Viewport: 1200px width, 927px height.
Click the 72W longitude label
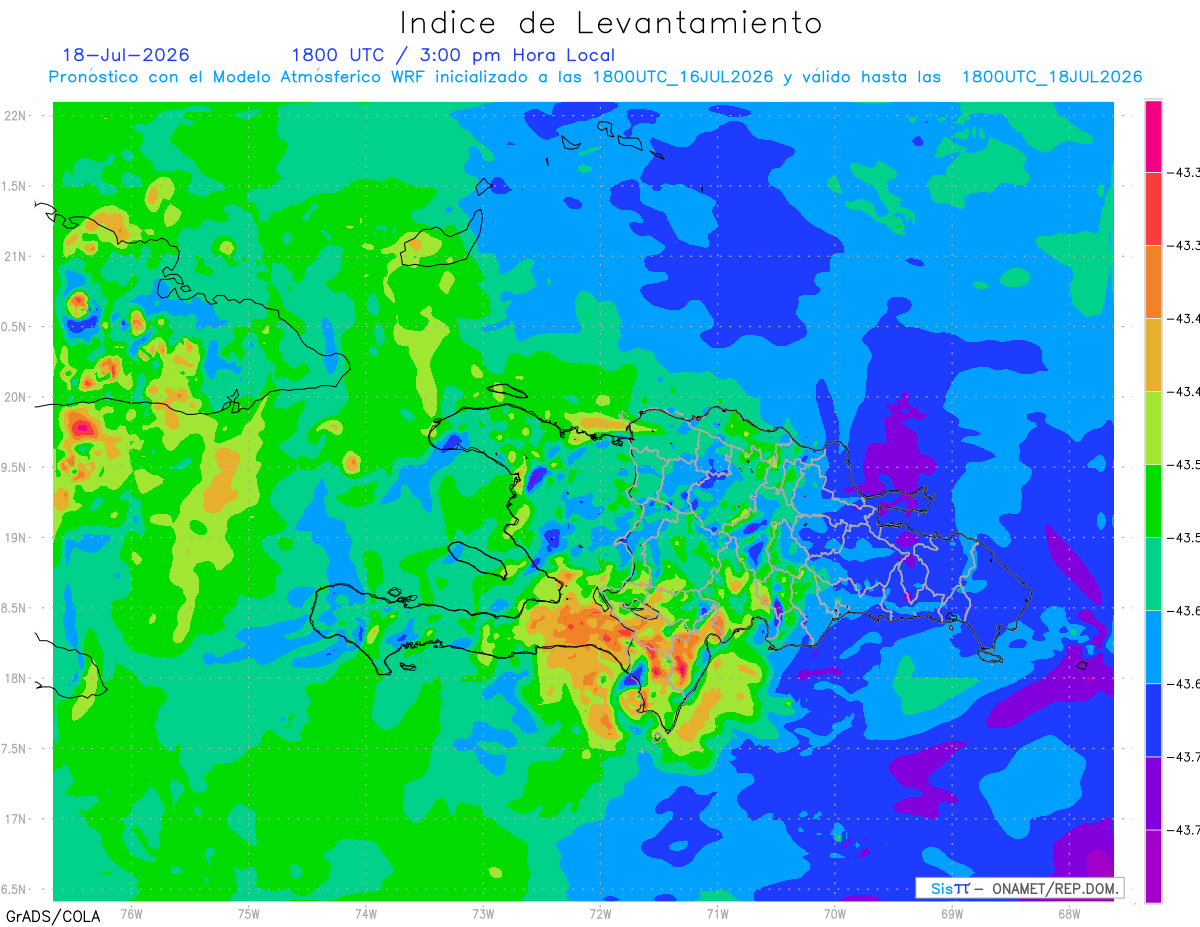pos(600,914)
